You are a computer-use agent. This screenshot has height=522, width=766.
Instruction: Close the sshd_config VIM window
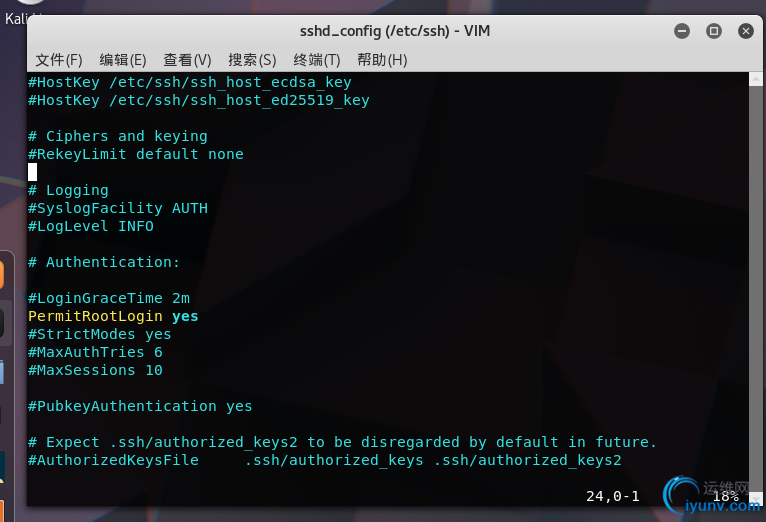[x=745, y=31]
